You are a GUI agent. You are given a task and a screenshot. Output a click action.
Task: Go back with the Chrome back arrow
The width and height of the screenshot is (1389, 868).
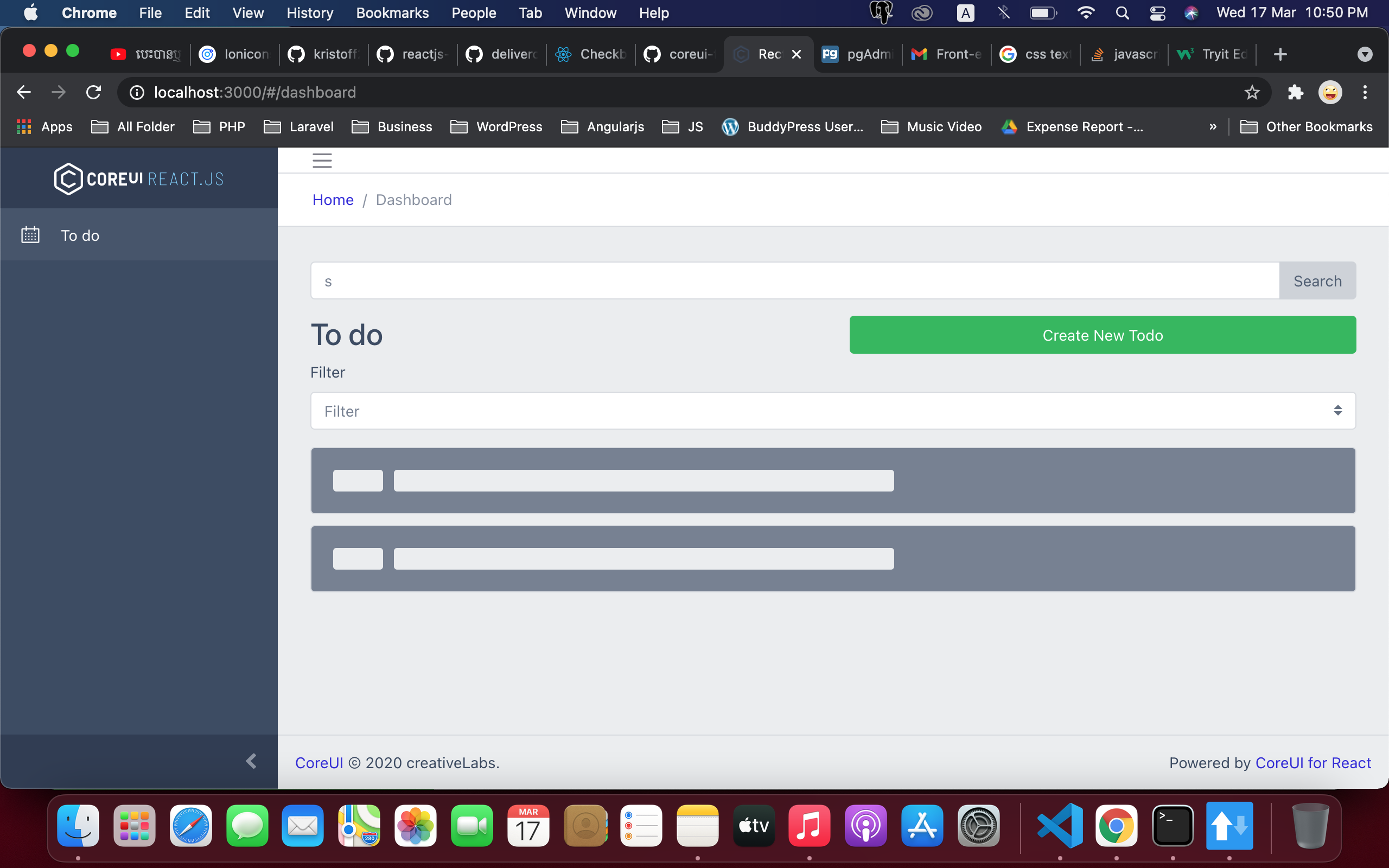[x=24, y=92]
